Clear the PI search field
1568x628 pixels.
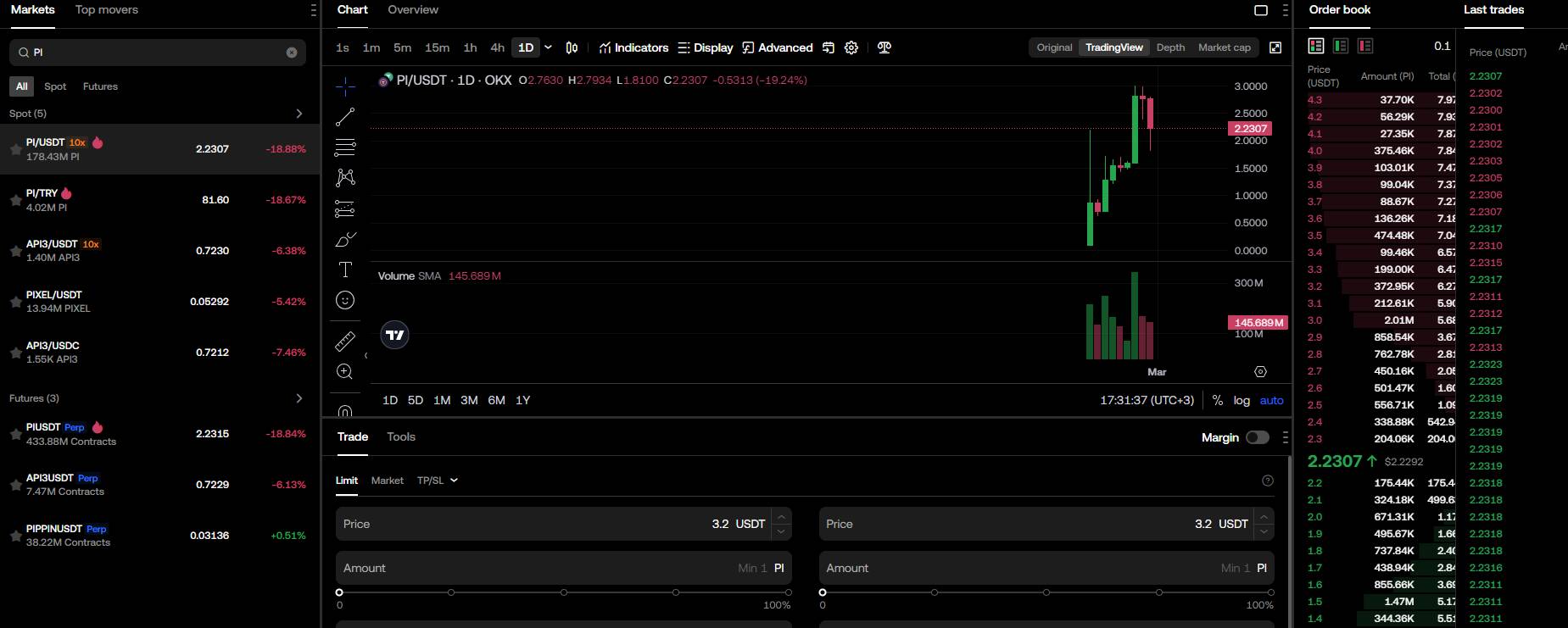tap(292, 53)
